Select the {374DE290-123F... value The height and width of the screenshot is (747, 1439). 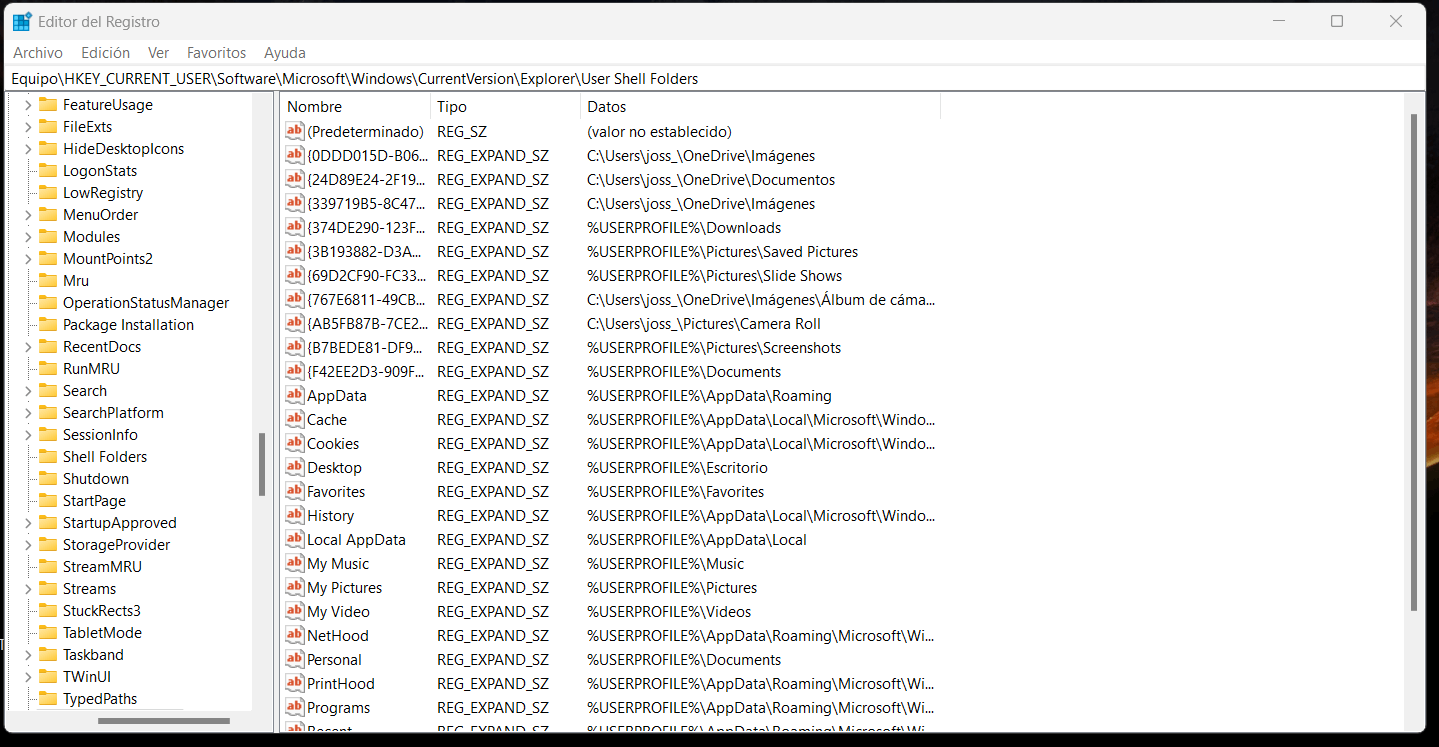(x=367, y=227)
